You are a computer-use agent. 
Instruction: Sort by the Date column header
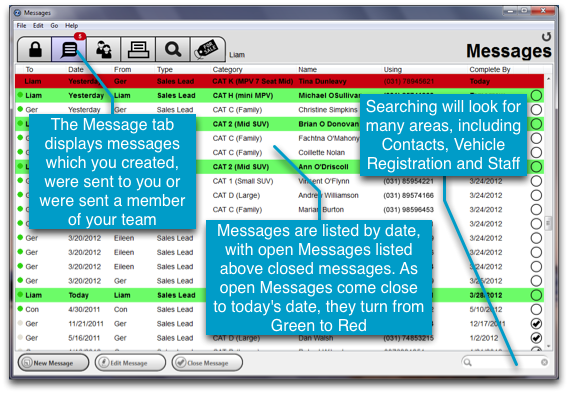[76, 69]
